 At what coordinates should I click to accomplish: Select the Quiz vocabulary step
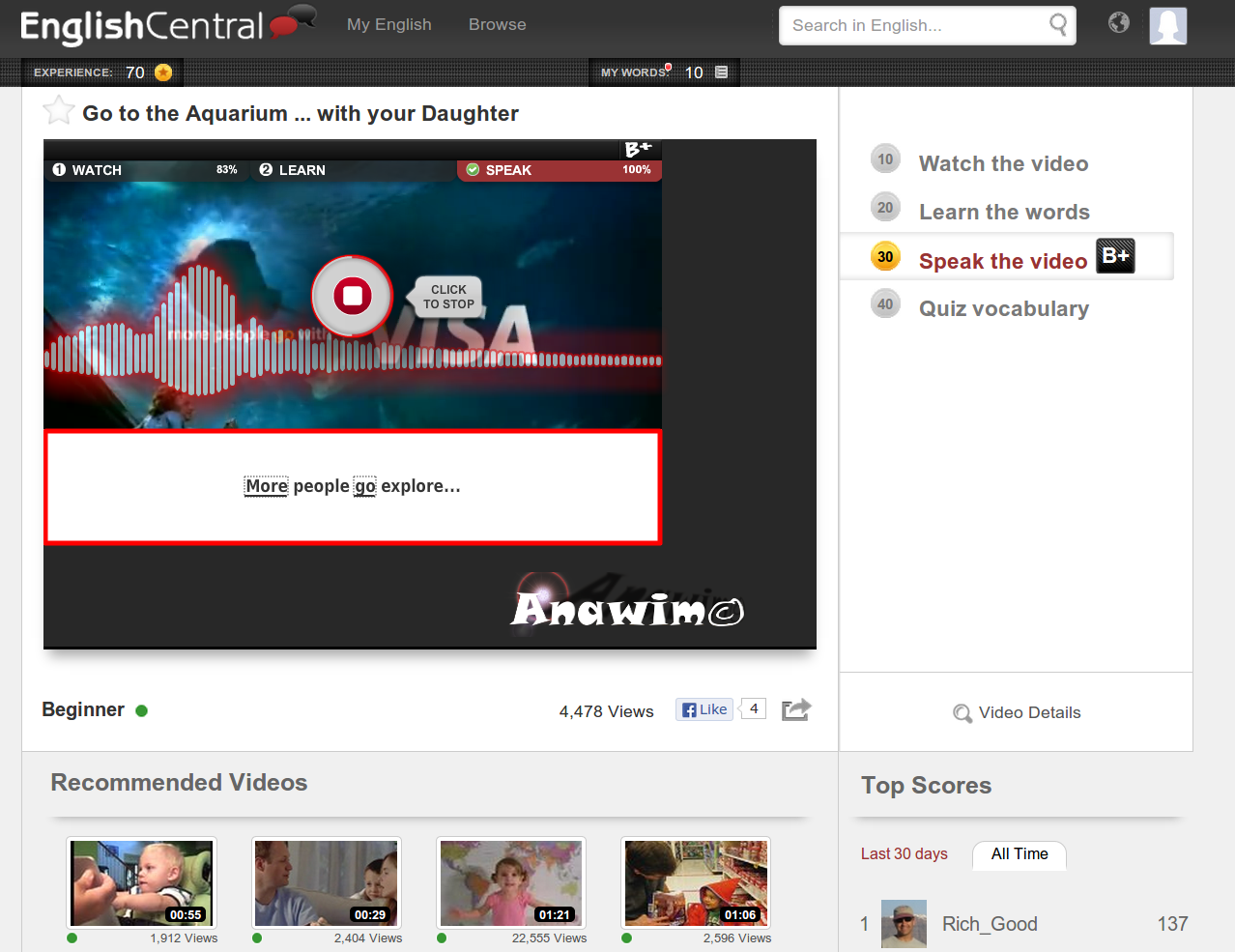(1003, 307)
